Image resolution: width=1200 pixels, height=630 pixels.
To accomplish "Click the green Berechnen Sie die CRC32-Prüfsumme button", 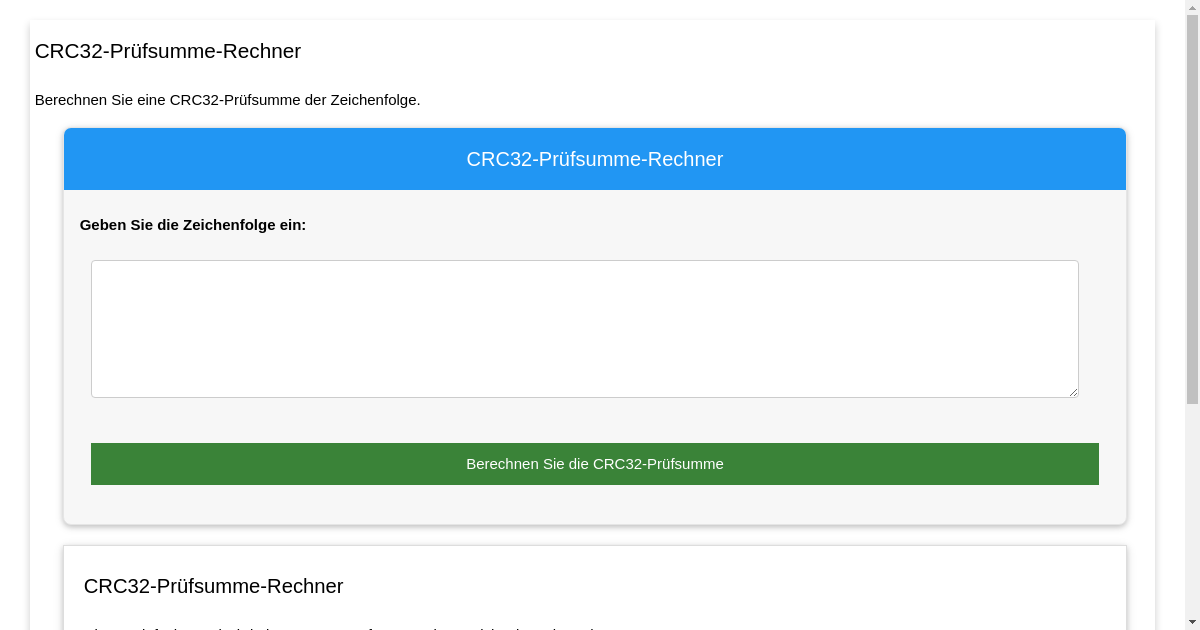I will coord(594,463).
